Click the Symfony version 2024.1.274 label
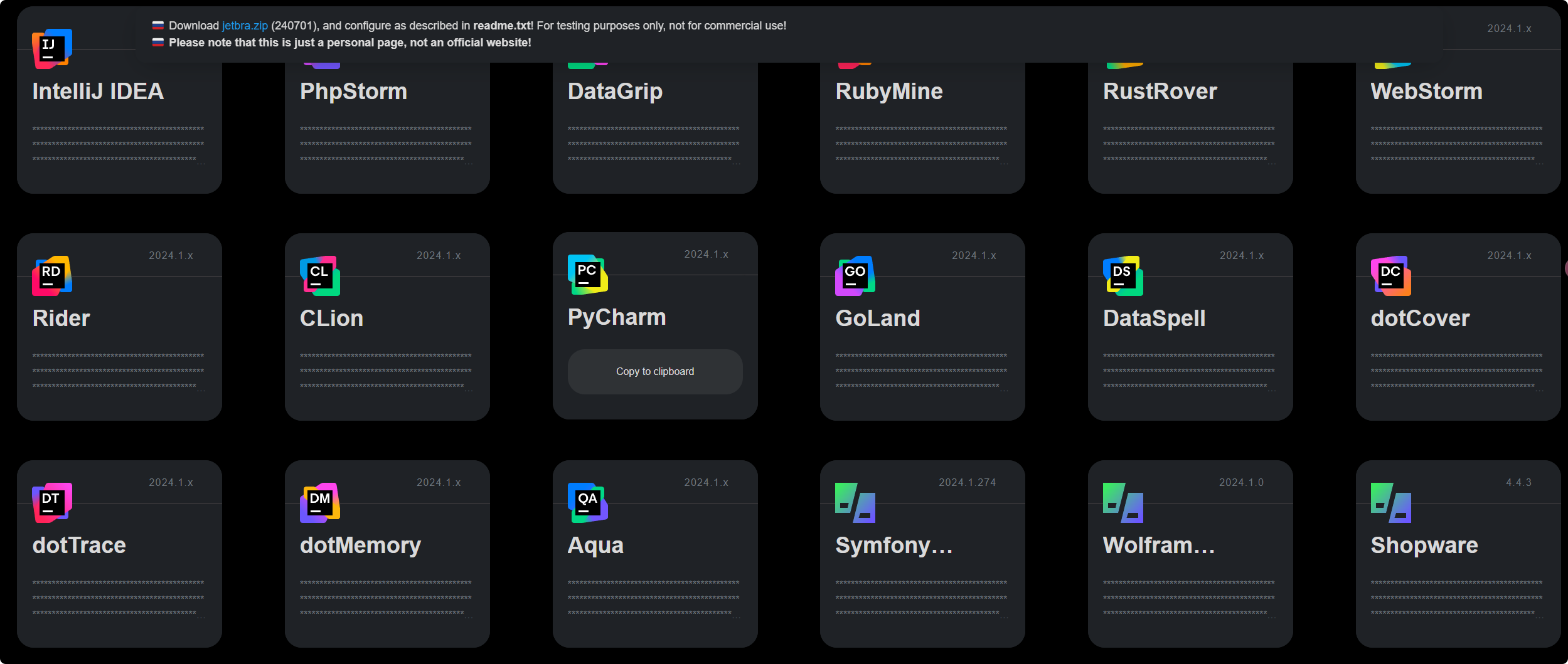 click(x=967, y=482)
